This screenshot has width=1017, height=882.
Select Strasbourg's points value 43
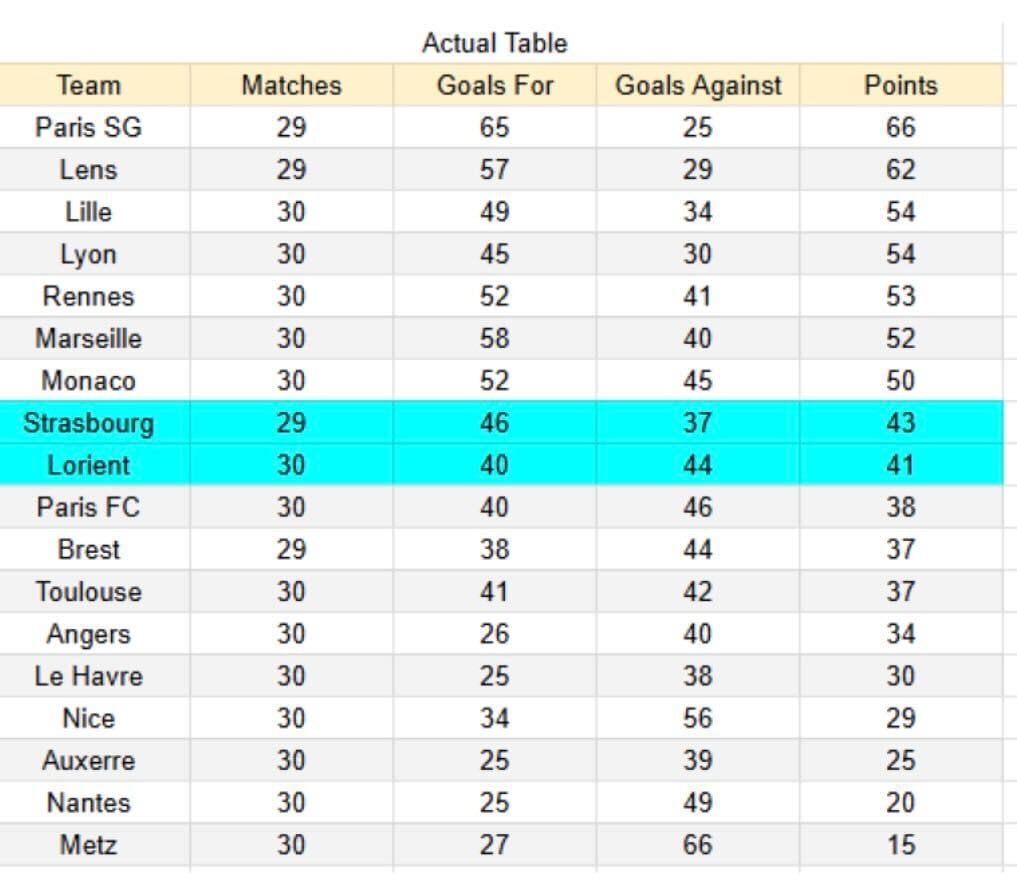pyautogui.click(x=901, y=423)
